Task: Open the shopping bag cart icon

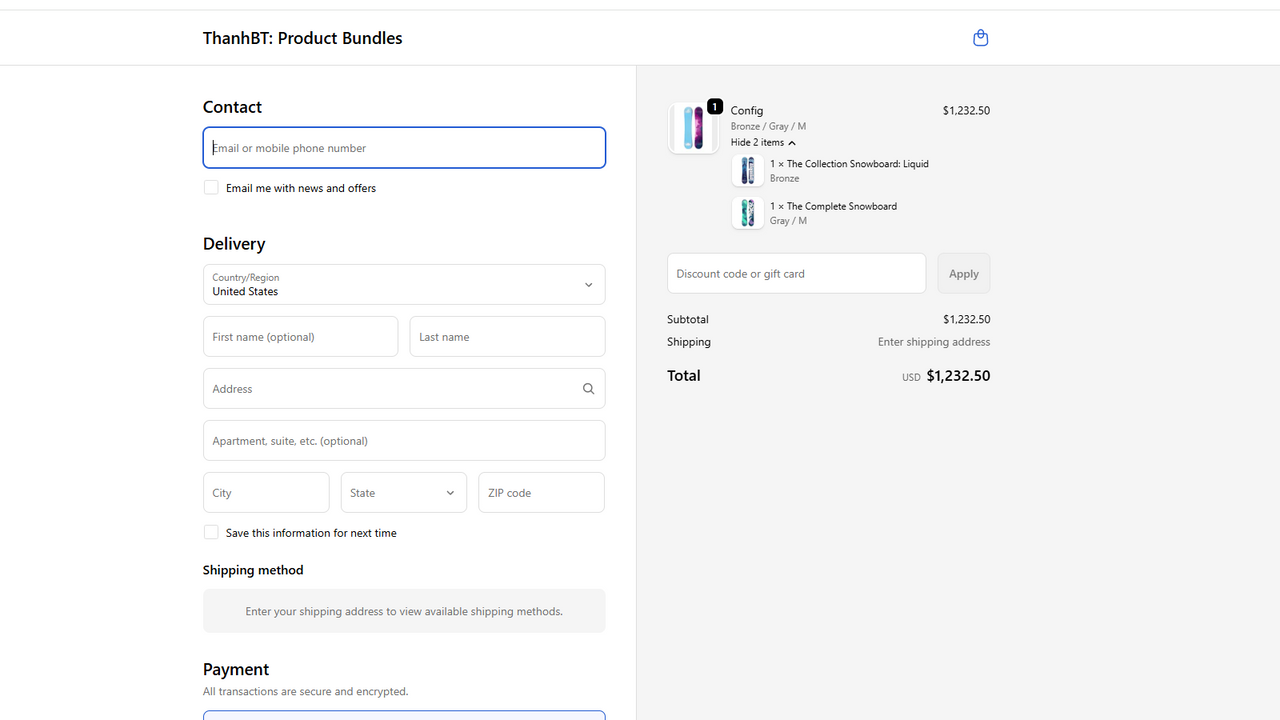Action: click(980, 38)
